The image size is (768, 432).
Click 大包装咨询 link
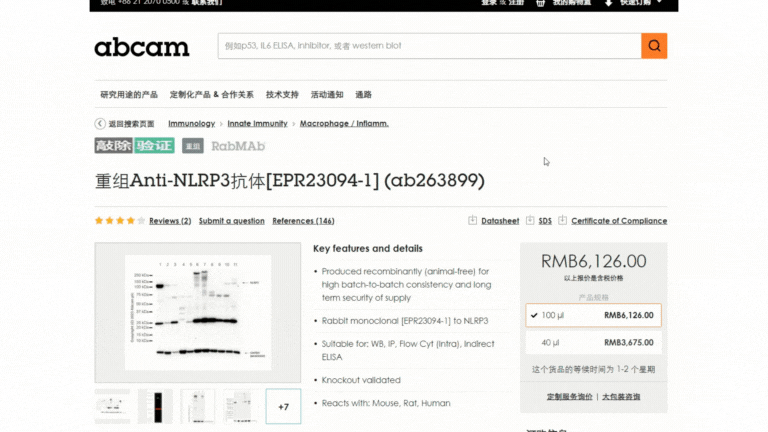[x=621, y=396]
